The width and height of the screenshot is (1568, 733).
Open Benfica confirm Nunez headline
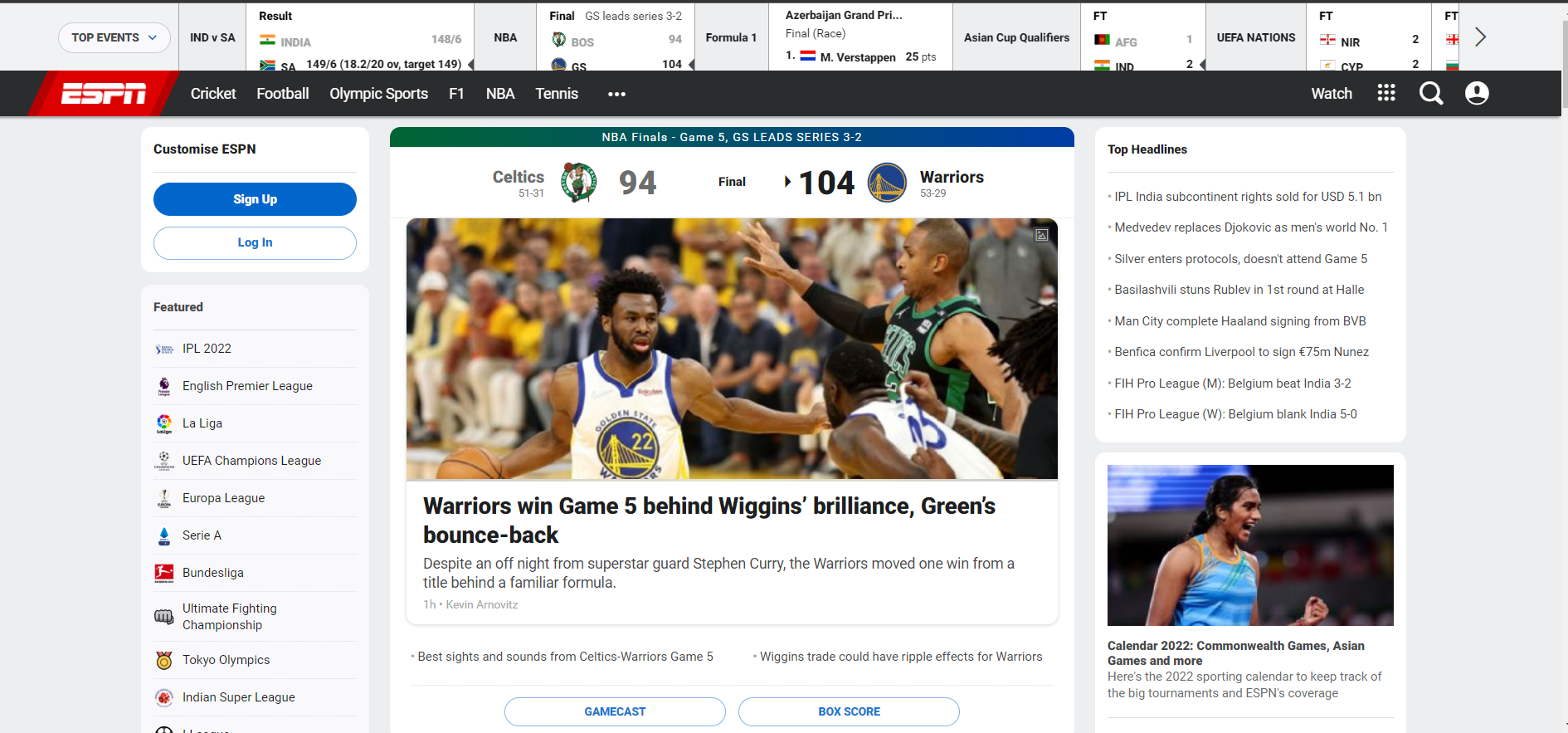point(1241,352)
